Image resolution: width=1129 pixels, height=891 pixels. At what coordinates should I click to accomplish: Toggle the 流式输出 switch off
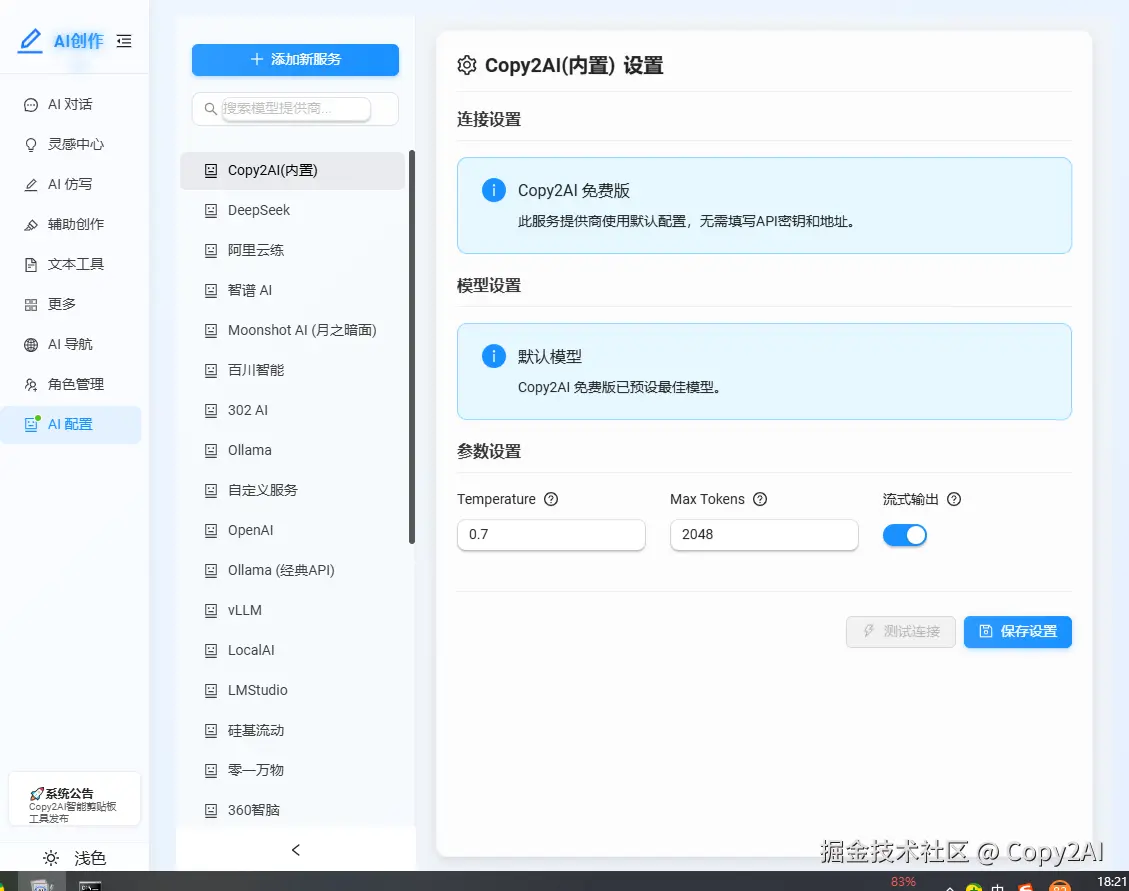pos(904,535)
